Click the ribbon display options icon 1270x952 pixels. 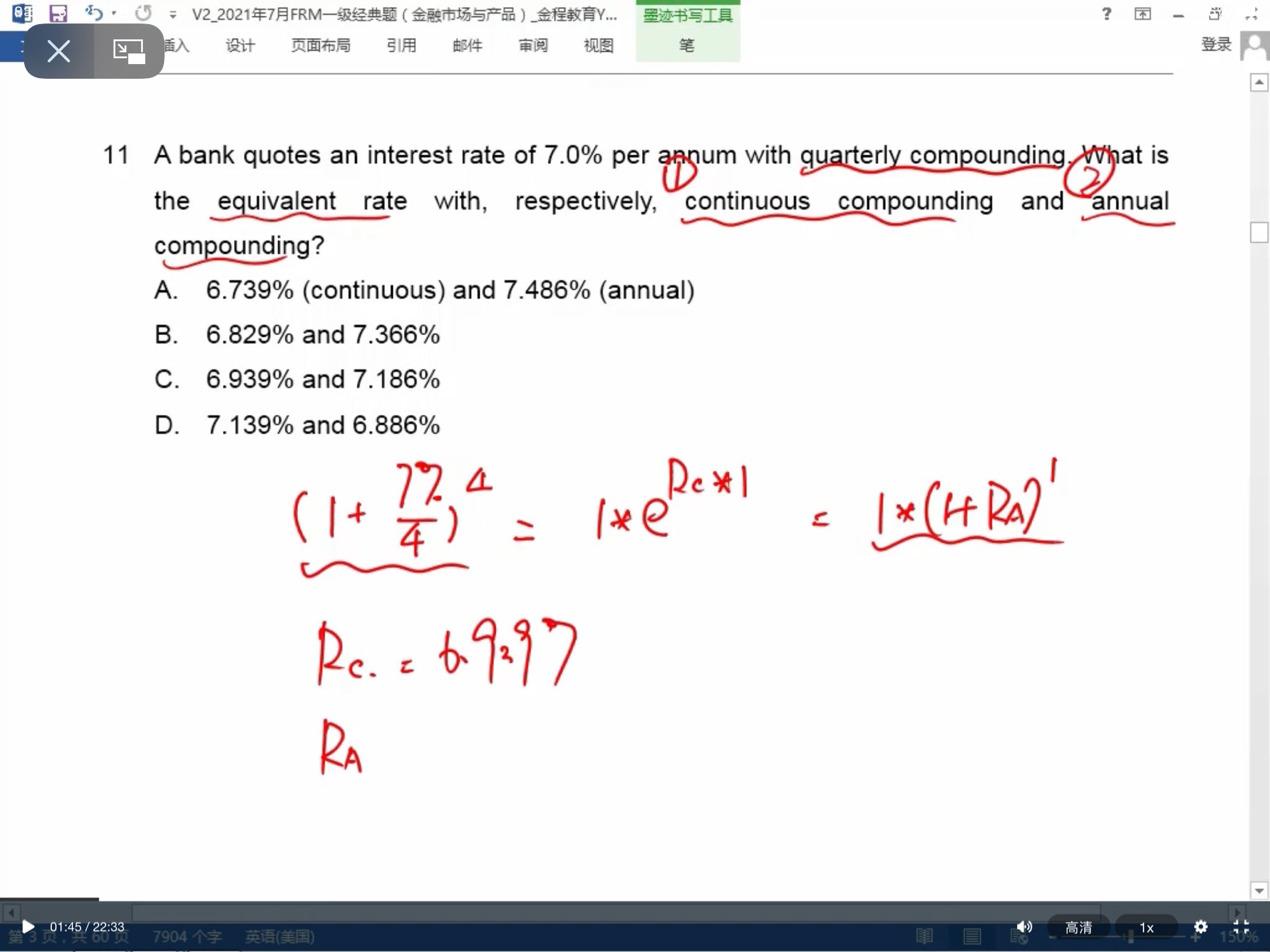[x=1142, y=14]
